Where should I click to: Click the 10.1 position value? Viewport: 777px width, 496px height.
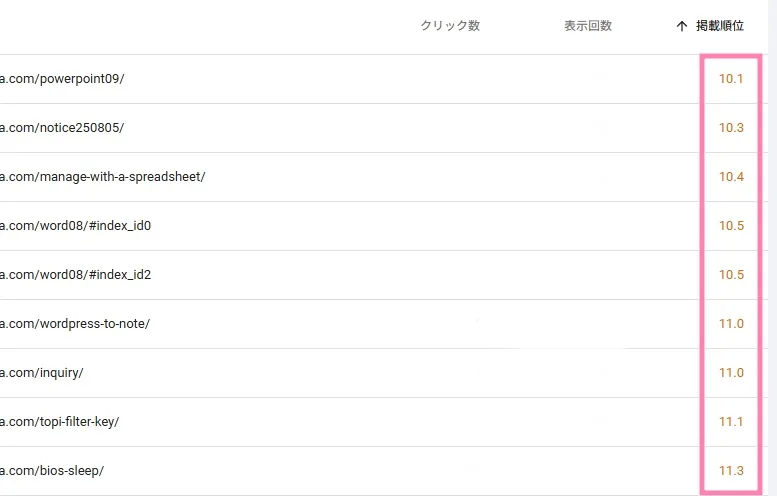click(x=731, y=79)
